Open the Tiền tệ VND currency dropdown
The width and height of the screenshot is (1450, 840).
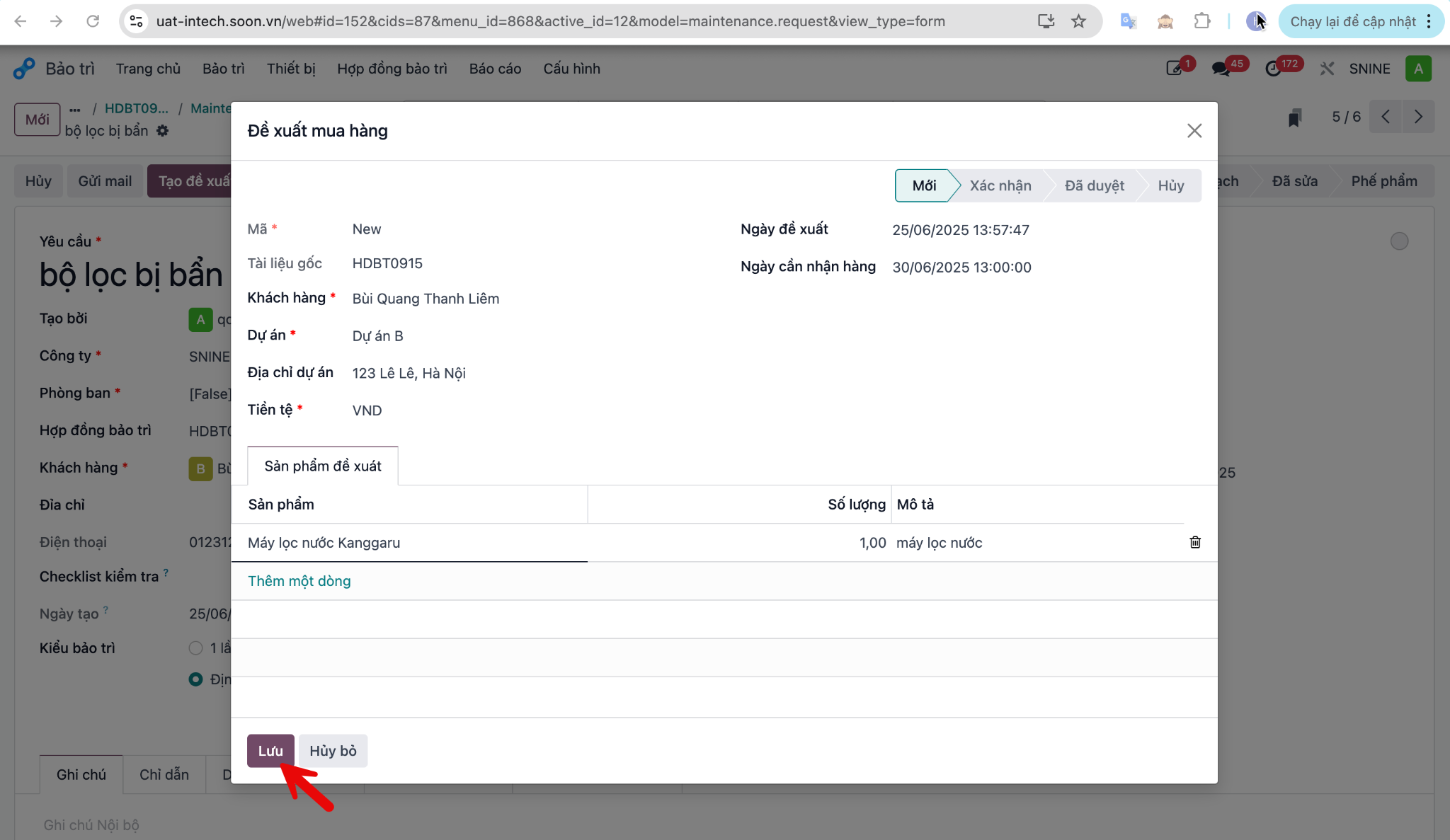367,410
